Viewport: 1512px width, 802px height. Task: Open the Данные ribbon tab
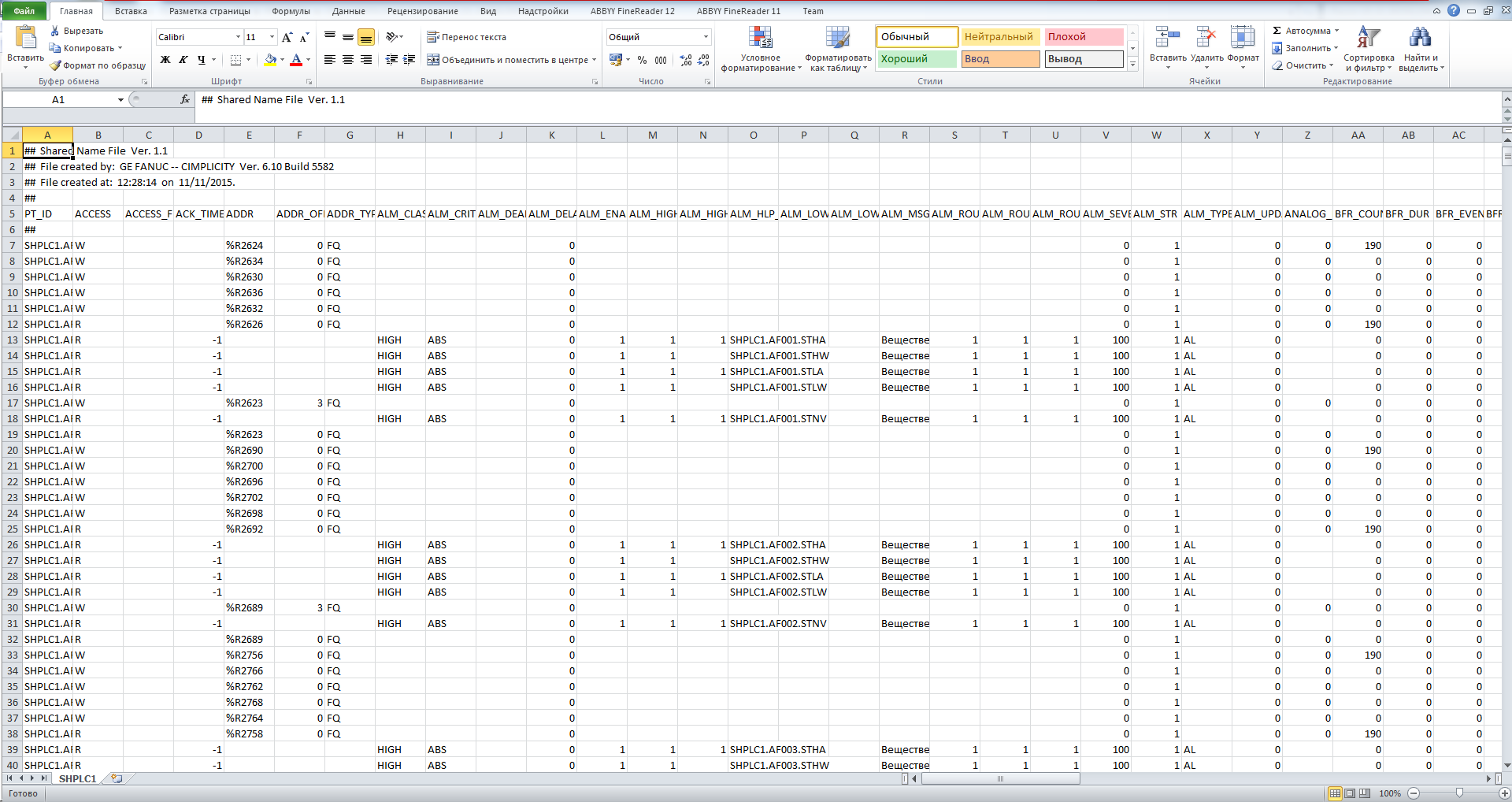[x=348, y=11]
